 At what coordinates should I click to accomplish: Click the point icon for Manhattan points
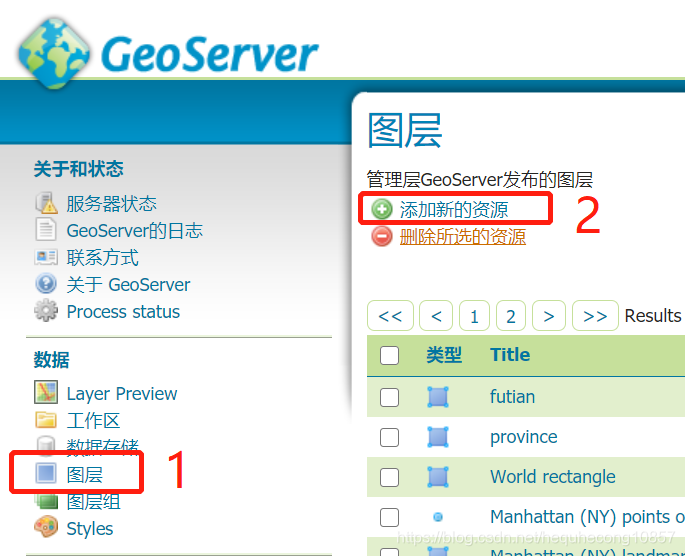438,517
